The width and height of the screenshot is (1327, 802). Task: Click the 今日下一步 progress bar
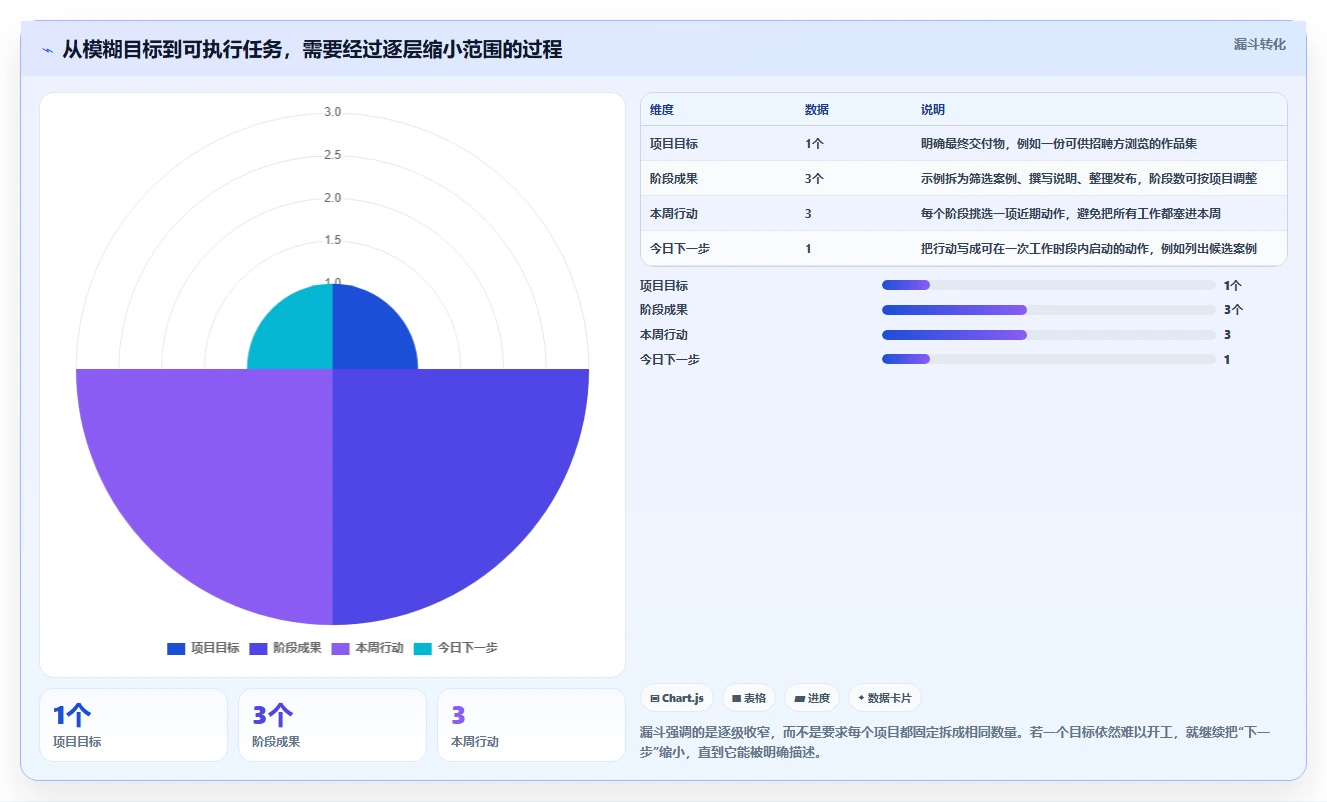coord(1049,359)
